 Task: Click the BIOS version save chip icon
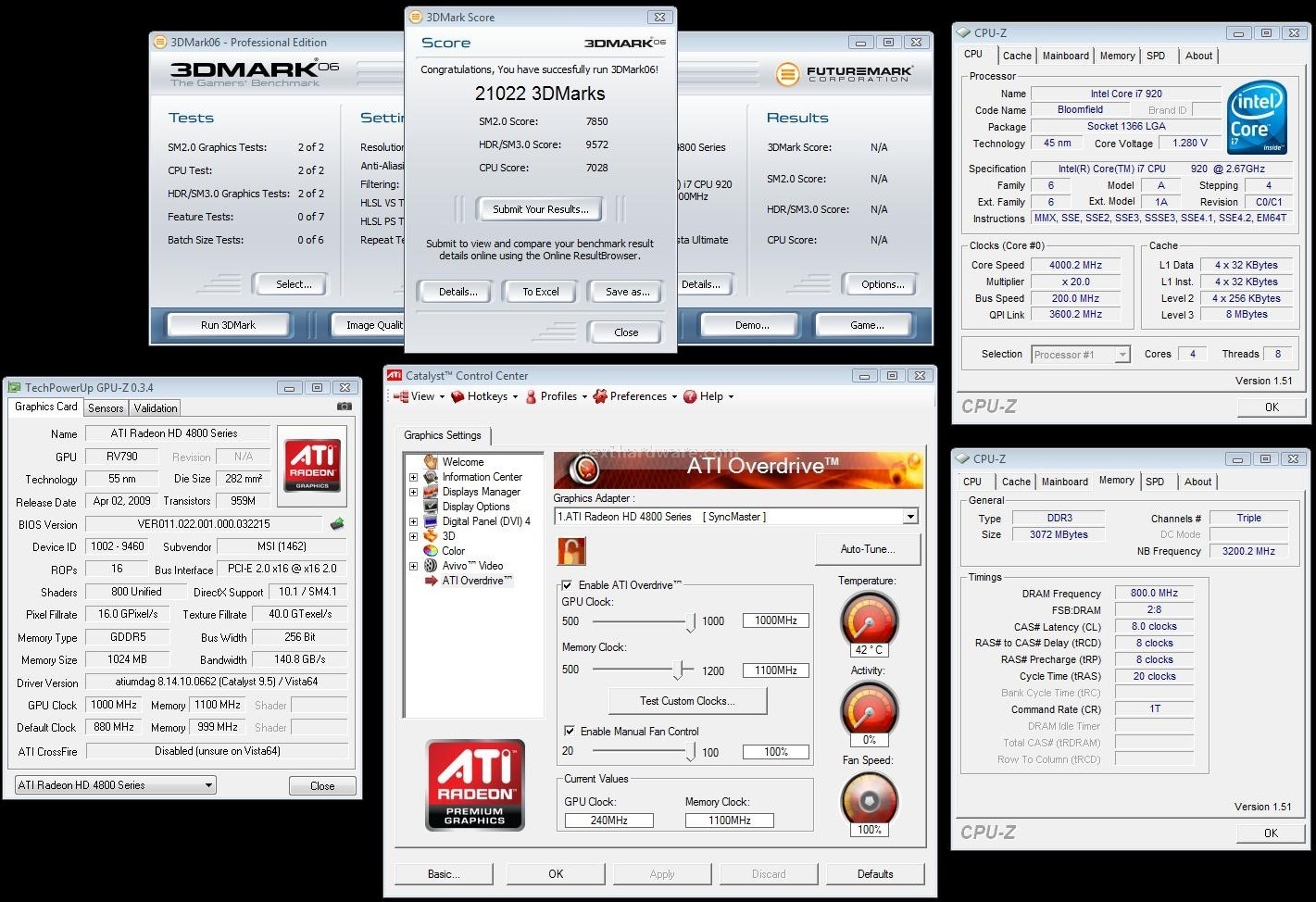point(337,524)
